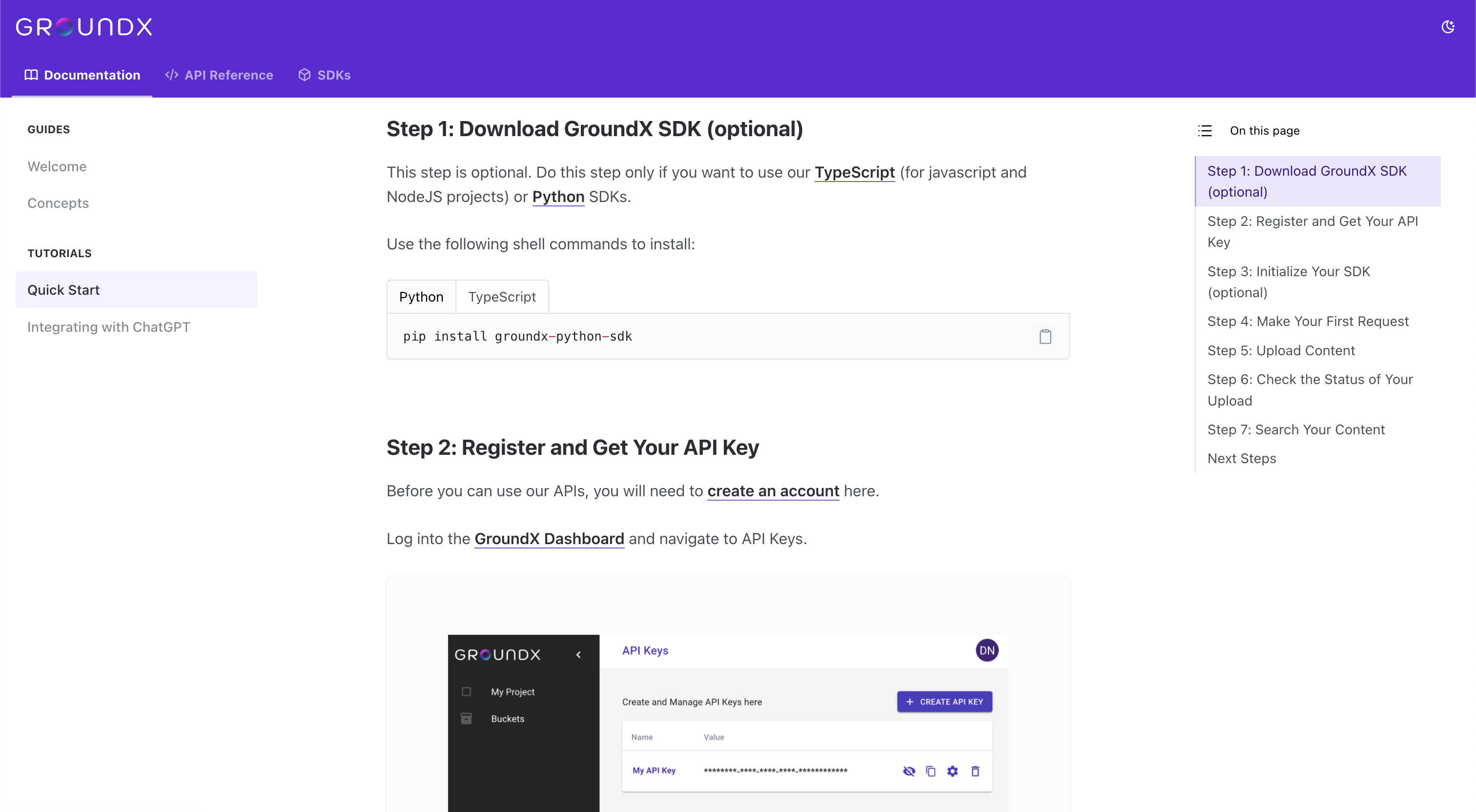Click the SDKs shield icon

[304, 74]
